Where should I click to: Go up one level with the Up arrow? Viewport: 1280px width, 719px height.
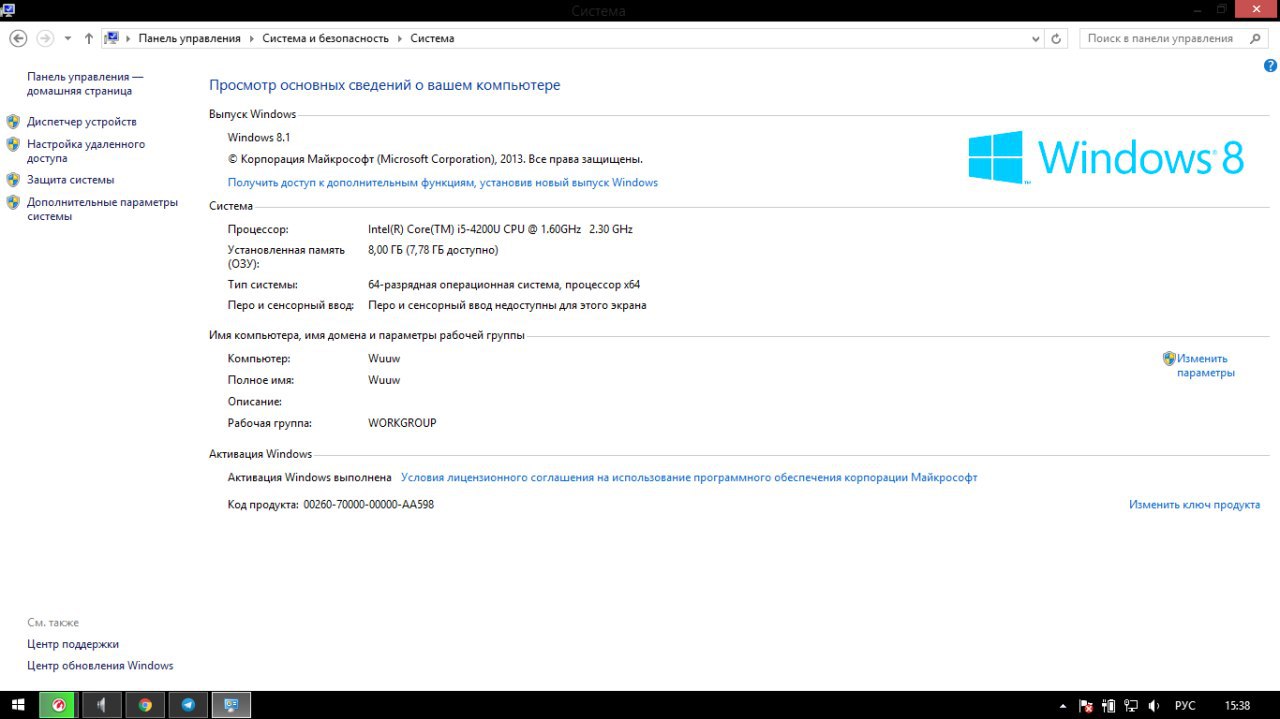click(x=89, y=38)
